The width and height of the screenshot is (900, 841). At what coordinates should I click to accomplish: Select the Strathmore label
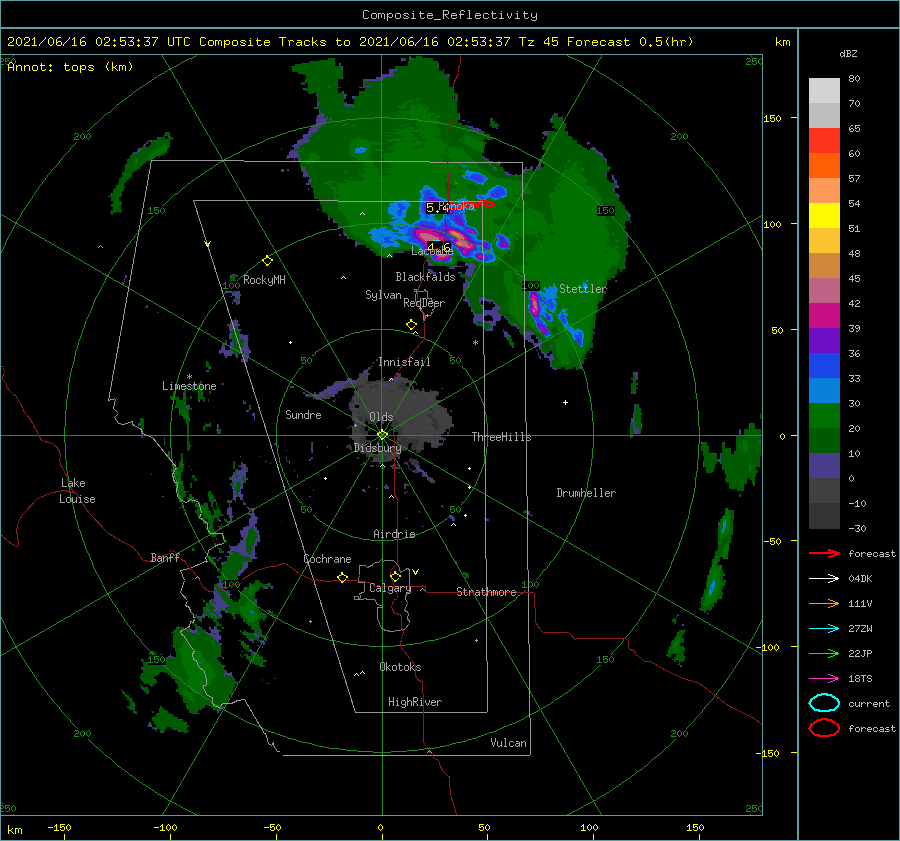click(x=486, y=592)
